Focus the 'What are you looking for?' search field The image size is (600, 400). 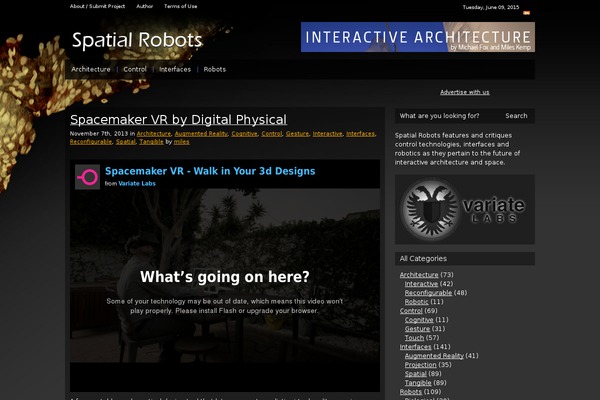[447, 116]
